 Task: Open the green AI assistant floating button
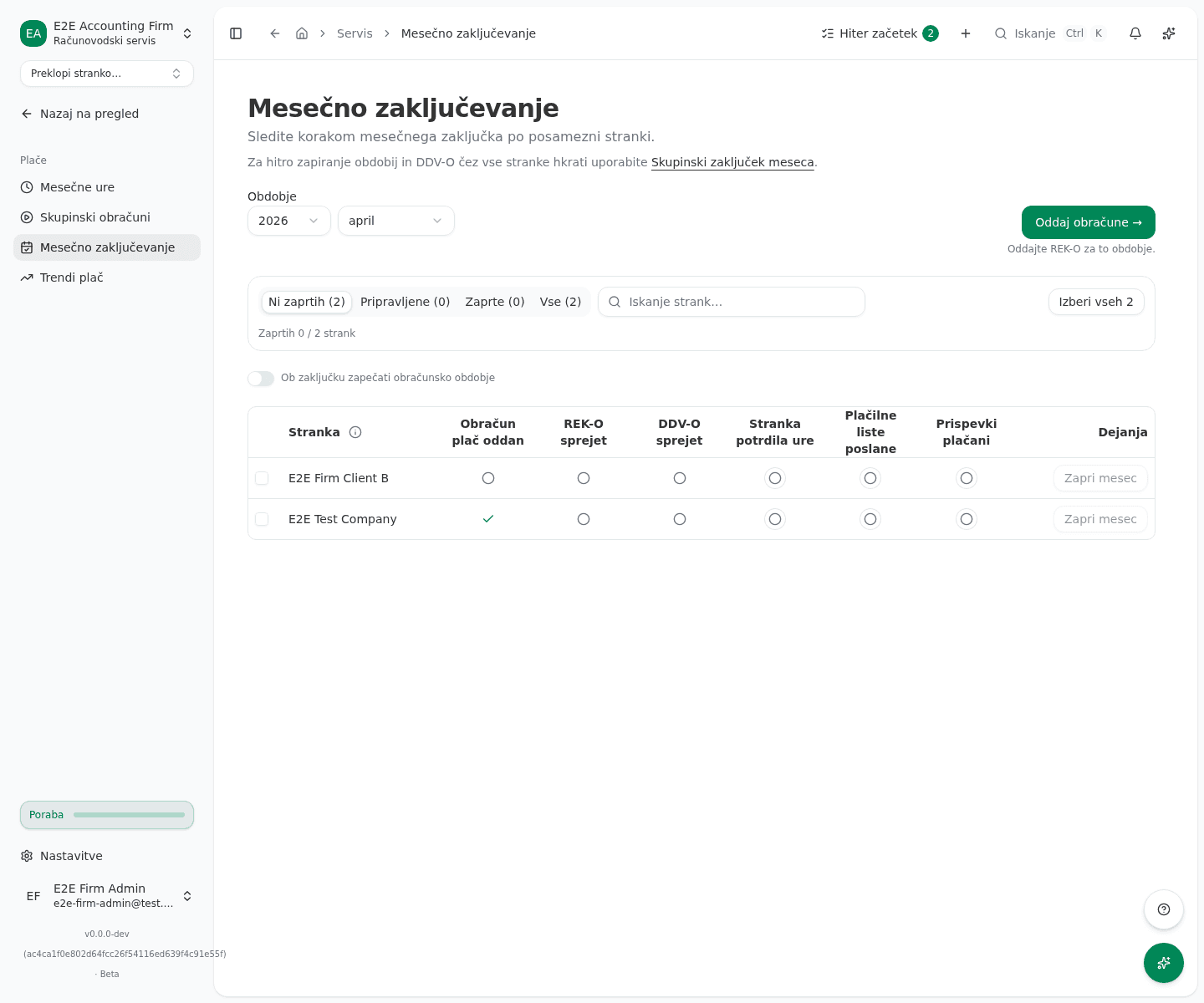pos(1164,963)
